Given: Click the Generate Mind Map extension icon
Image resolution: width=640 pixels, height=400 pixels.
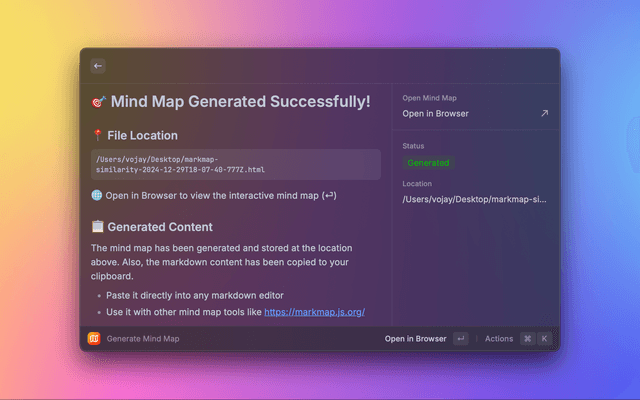Looking at the screenshot, I should 93,339.
